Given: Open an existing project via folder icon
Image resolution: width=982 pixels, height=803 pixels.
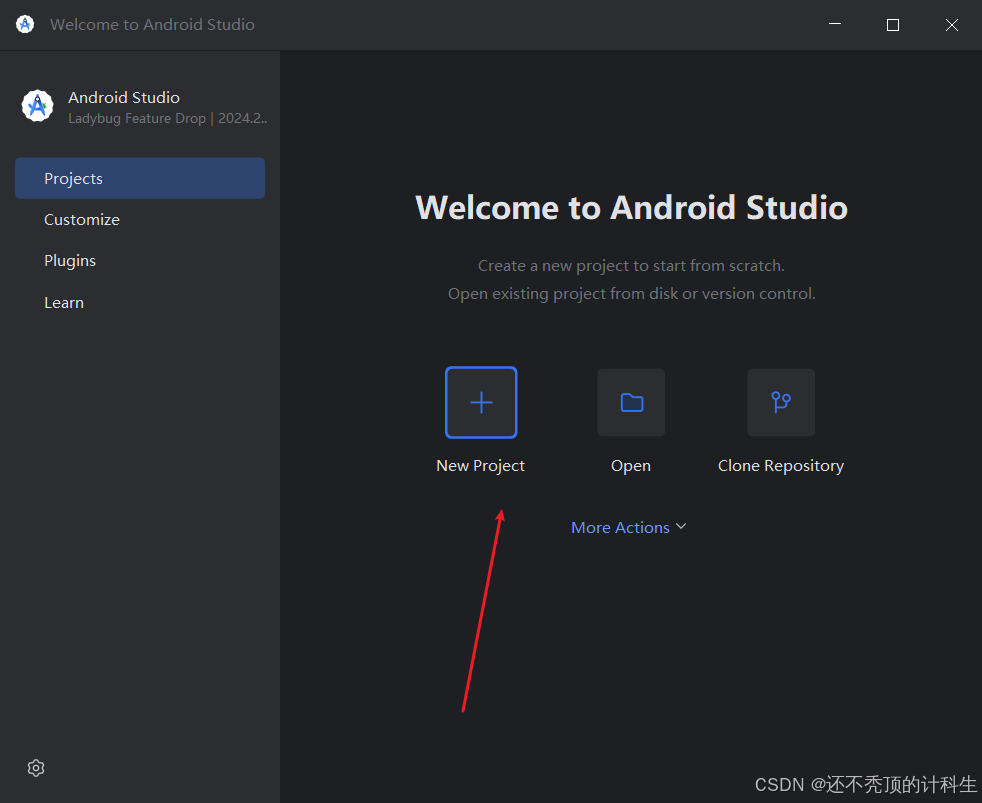Looking at the screenshot, I should coord(631,402).
